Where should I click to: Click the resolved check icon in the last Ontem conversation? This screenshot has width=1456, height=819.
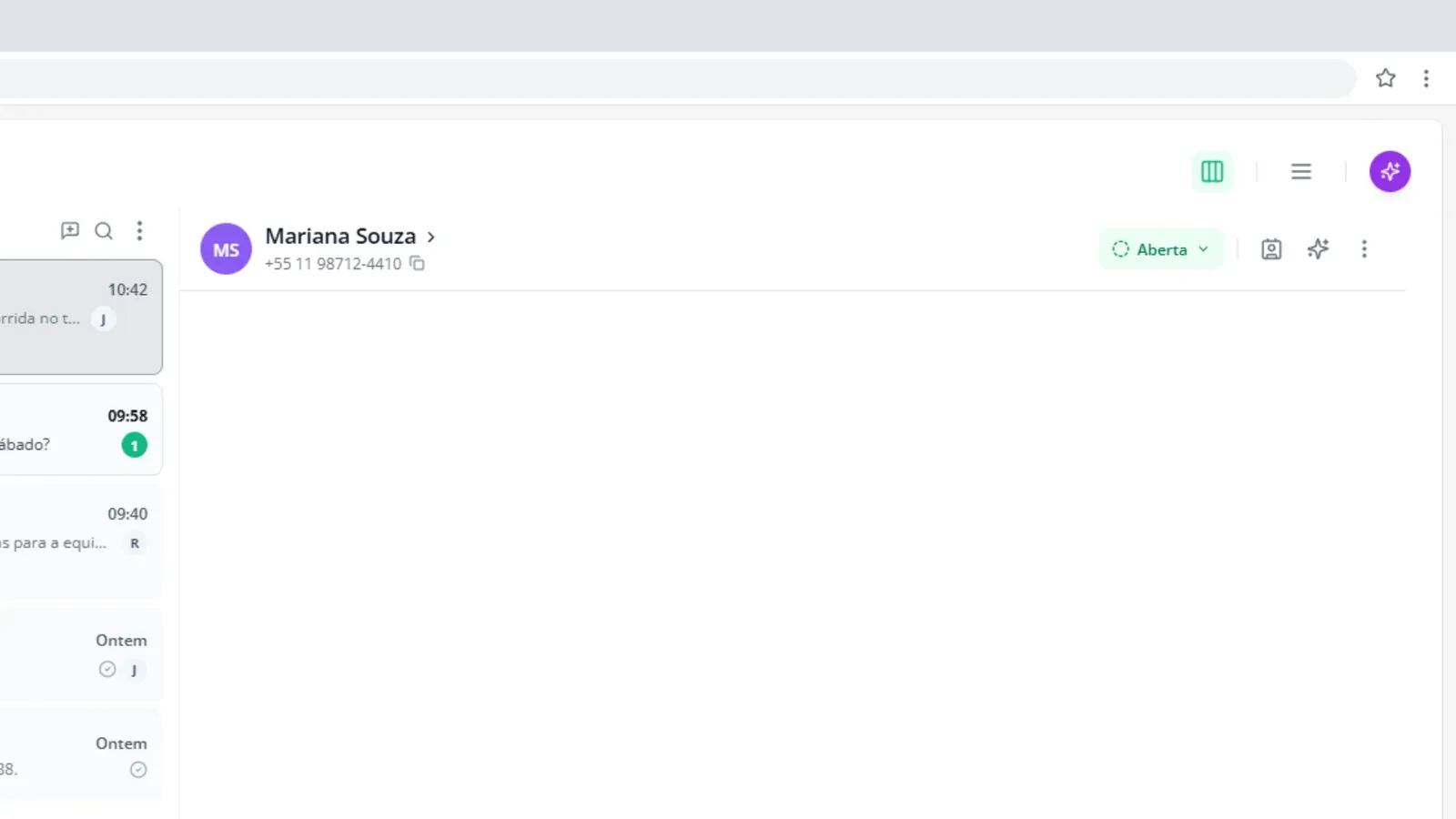138,769
